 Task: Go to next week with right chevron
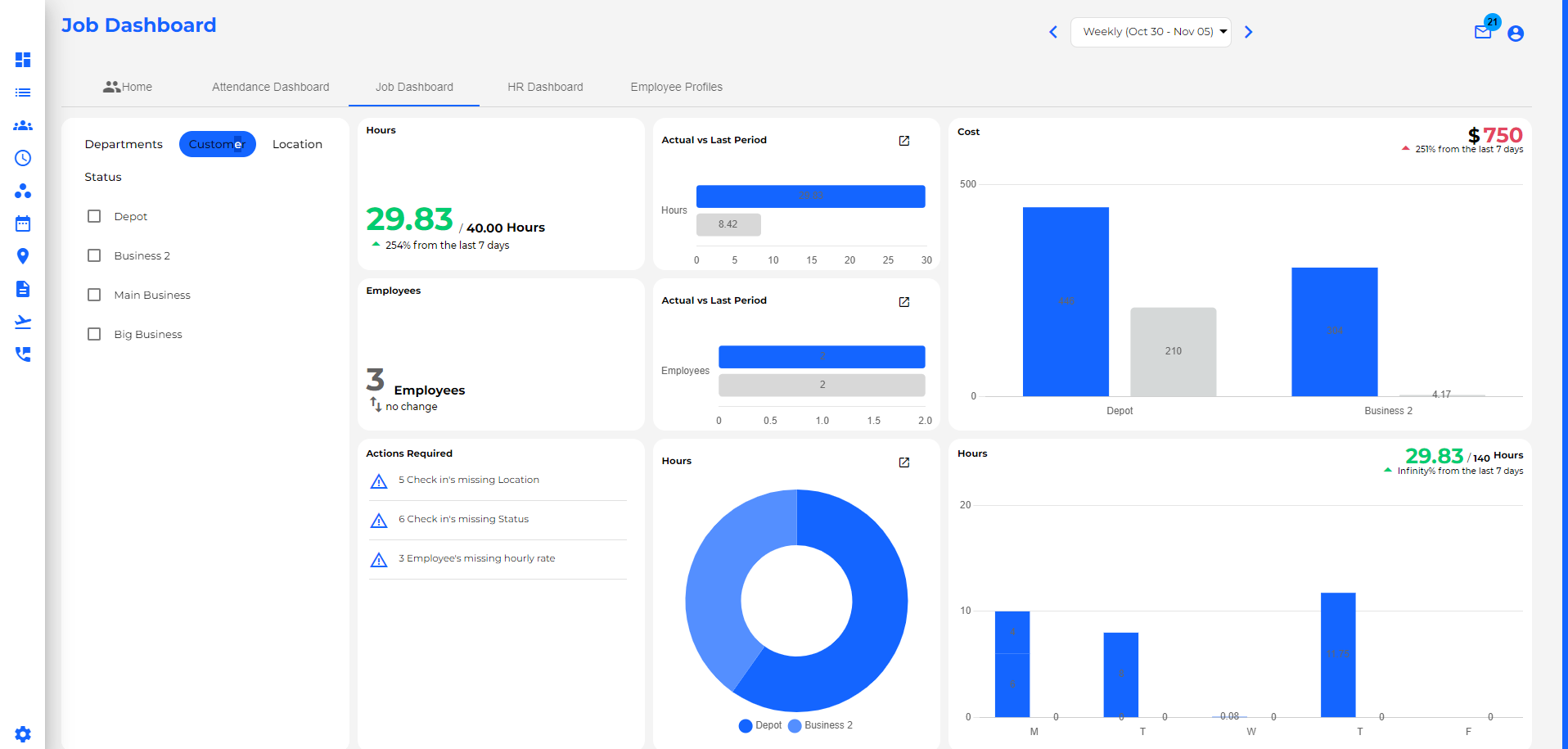click(x=1248, y=31)
